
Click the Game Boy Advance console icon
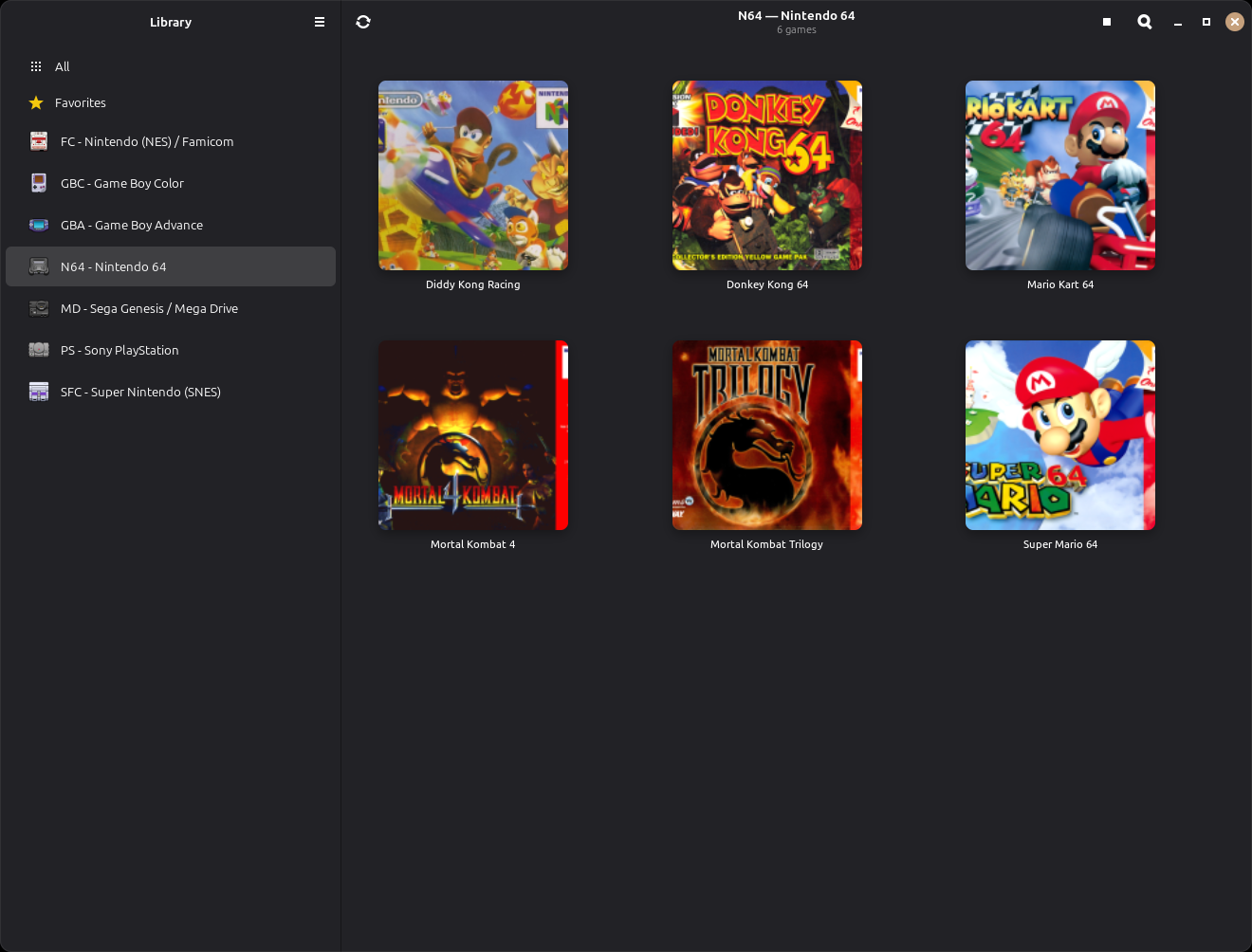click(39, 225)
